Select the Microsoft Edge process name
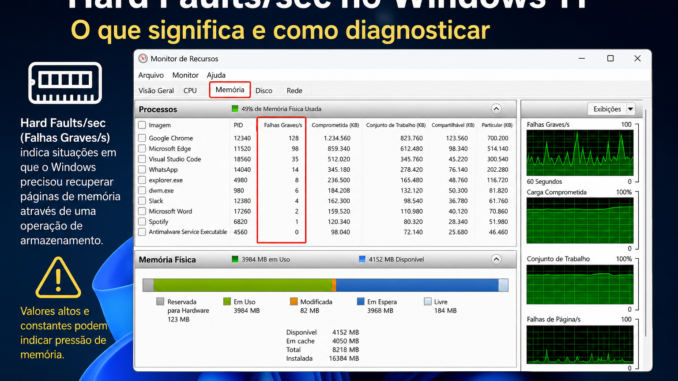 click(170, 149)
